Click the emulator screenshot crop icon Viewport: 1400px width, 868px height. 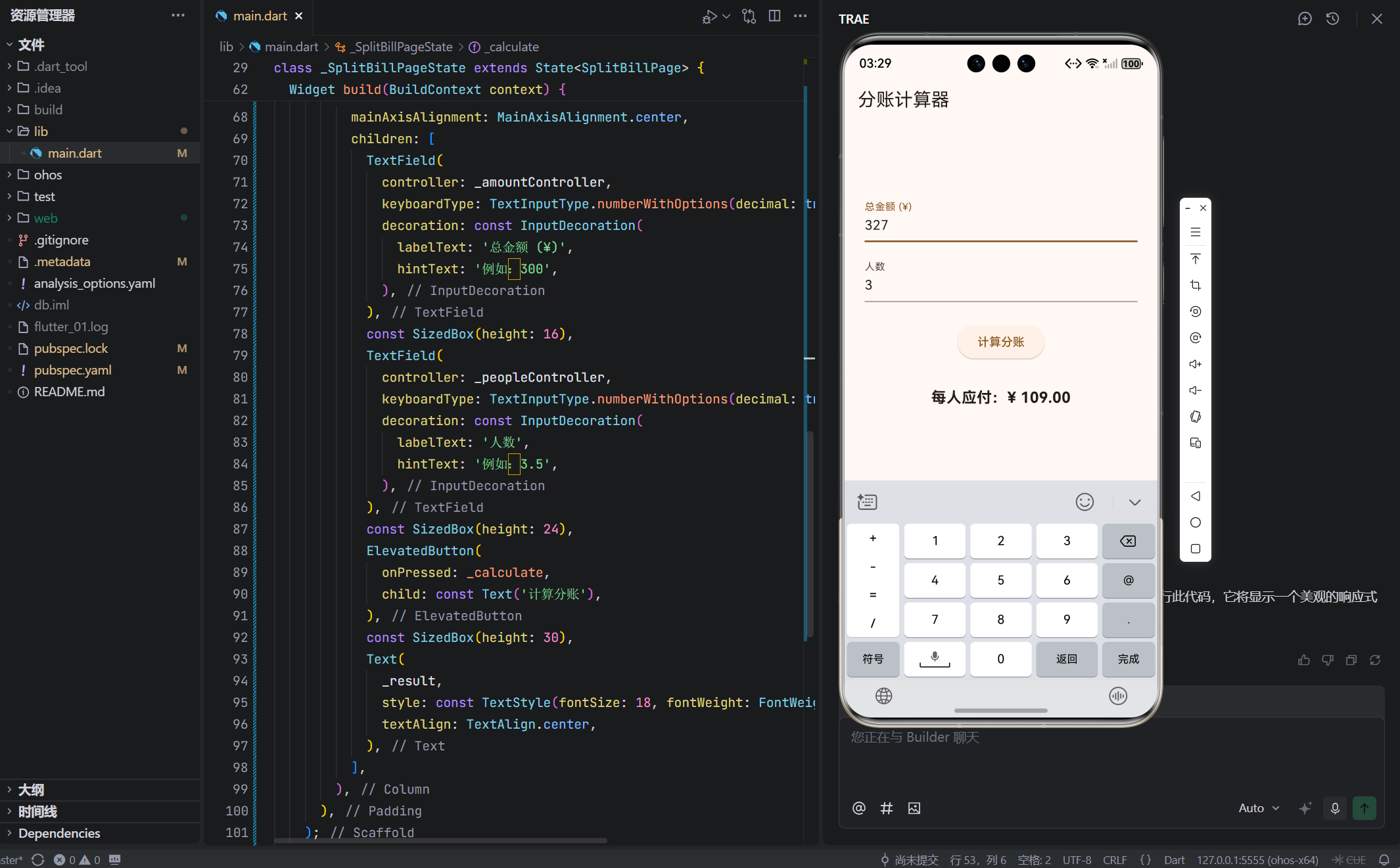coord(1195,285)
